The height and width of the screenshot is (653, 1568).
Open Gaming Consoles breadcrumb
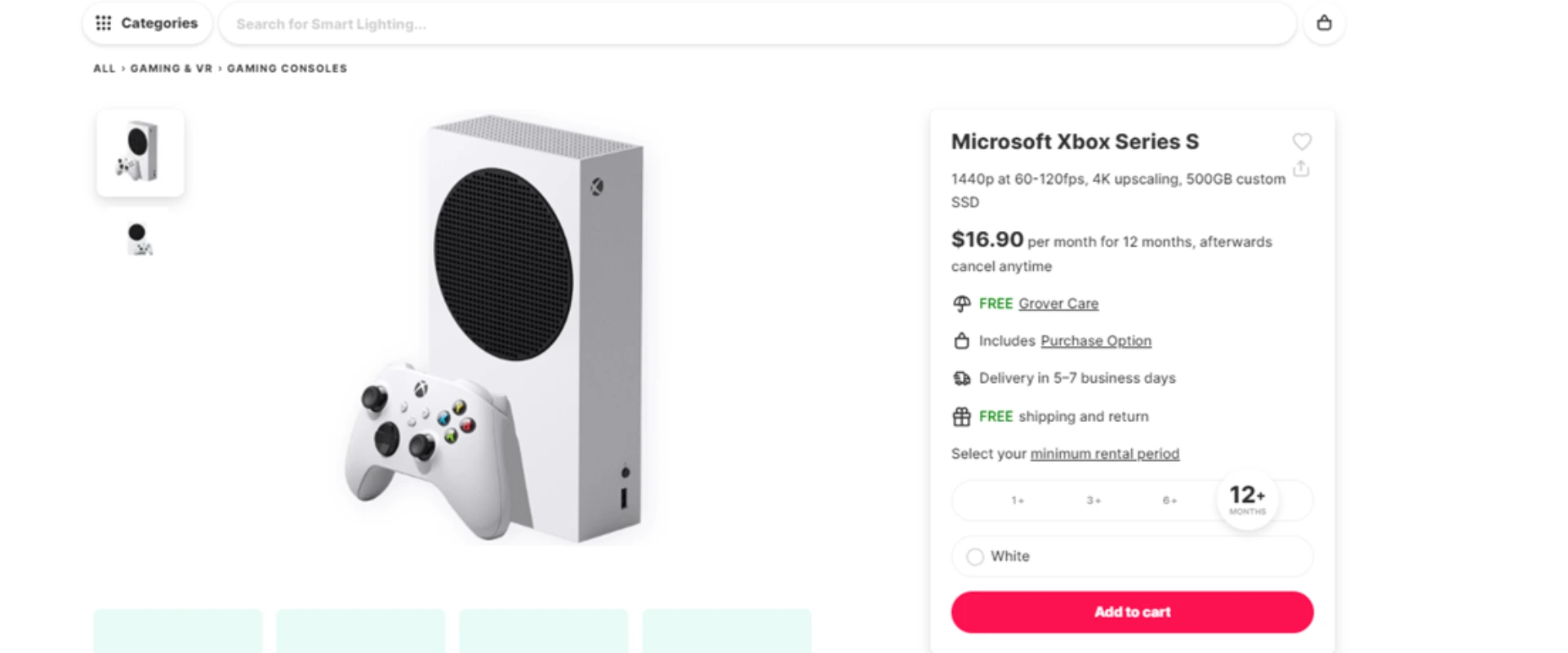click(287, 69)
